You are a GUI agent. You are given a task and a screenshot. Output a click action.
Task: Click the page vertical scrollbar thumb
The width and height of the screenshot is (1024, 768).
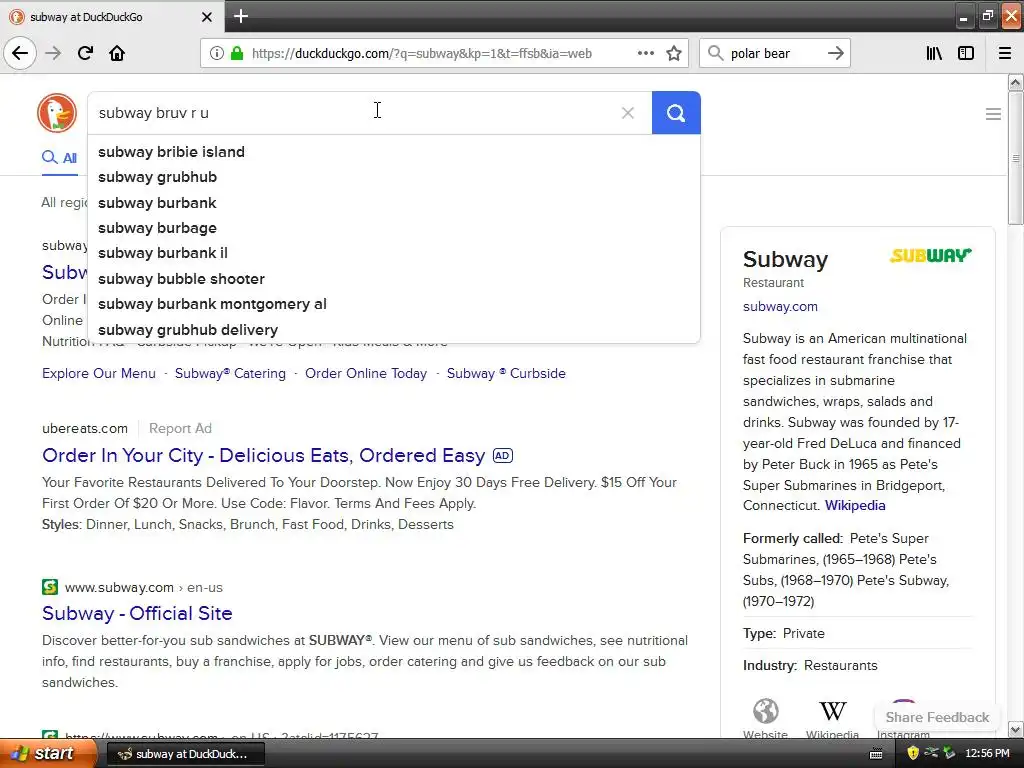(1015, 159)
